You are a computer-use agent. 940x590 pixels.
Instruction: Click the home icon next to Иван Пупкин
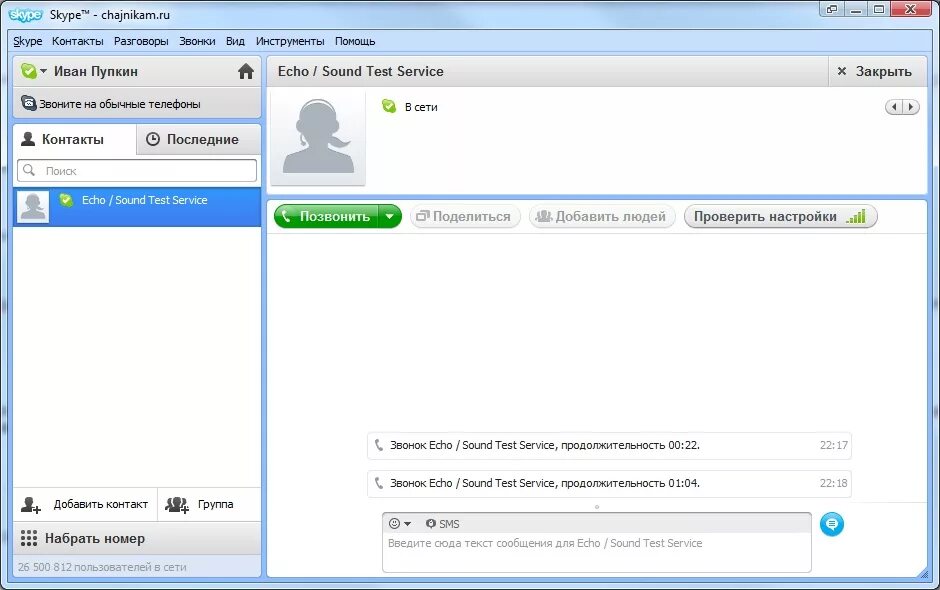[246, 71]
